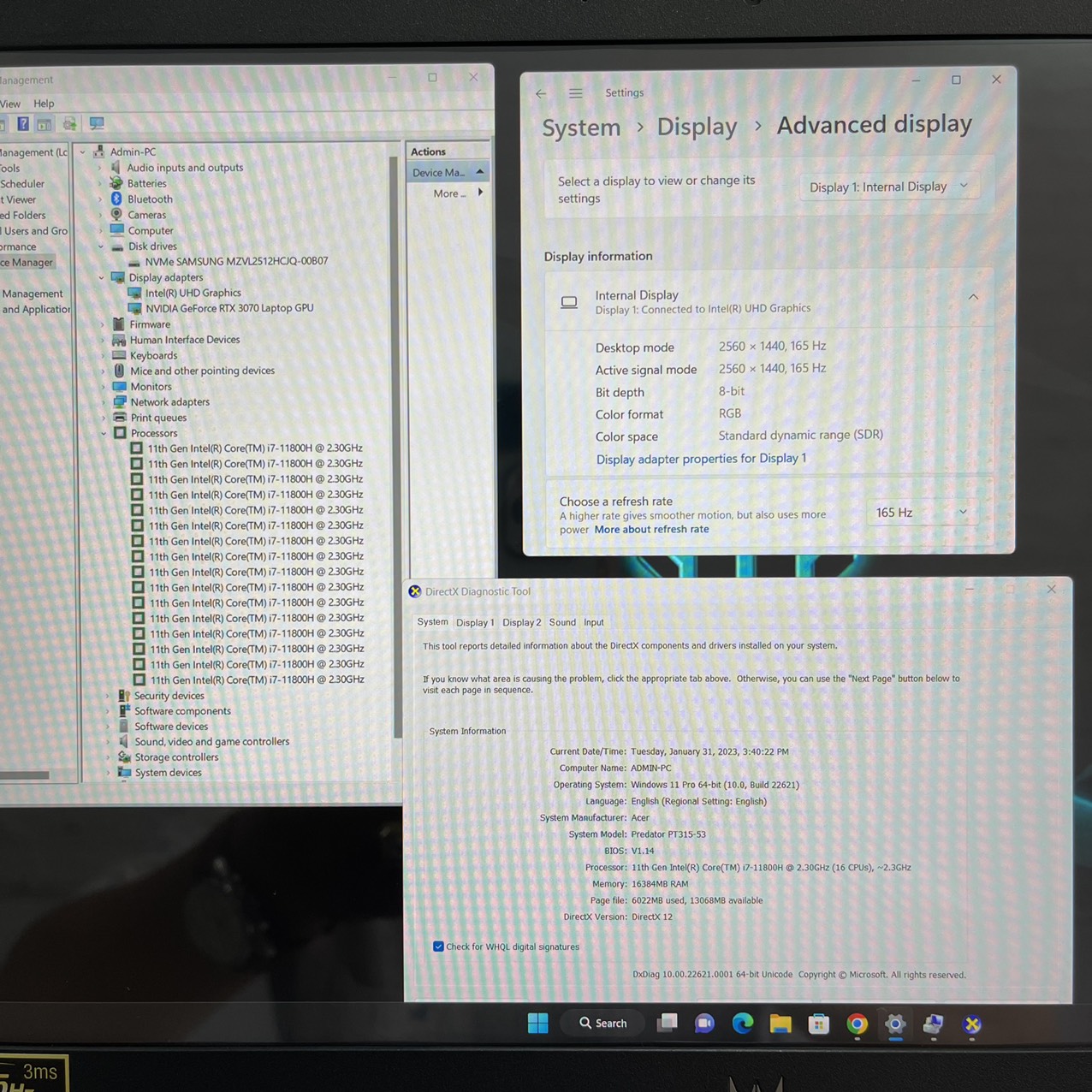Viewport: 1092px width, 1092px height.
Task: Click Display adapter properties for Display 1 link
Action: click(x=701, y=459)
